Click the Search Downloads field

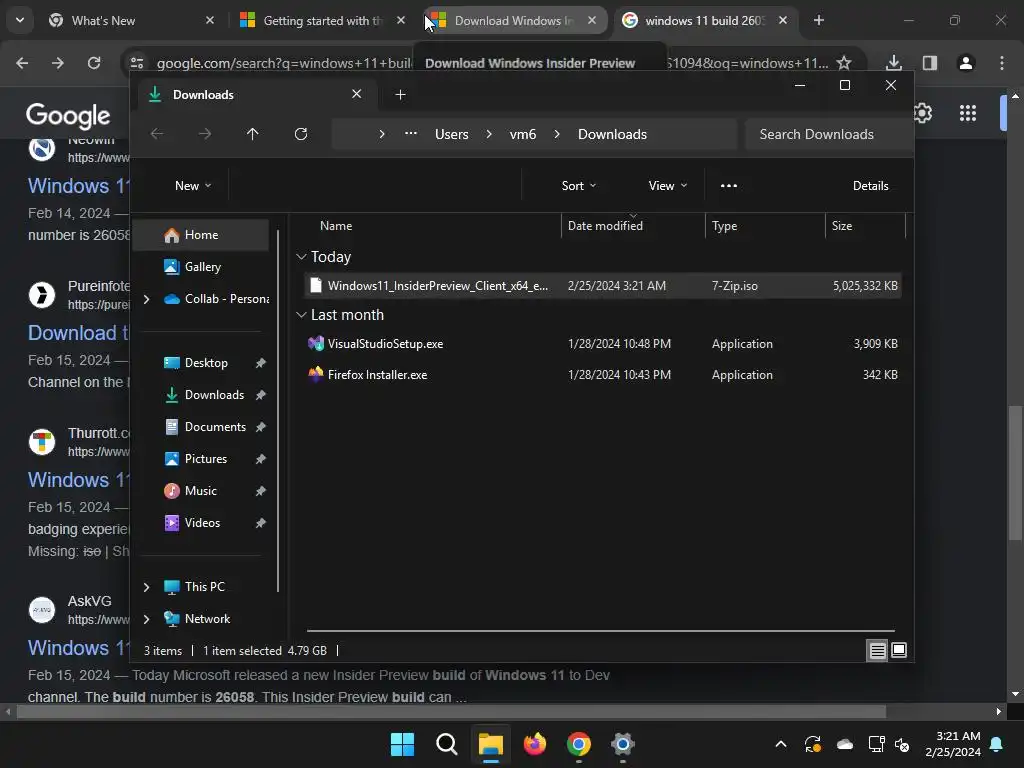pyautogui.click(x=828, y=134)
